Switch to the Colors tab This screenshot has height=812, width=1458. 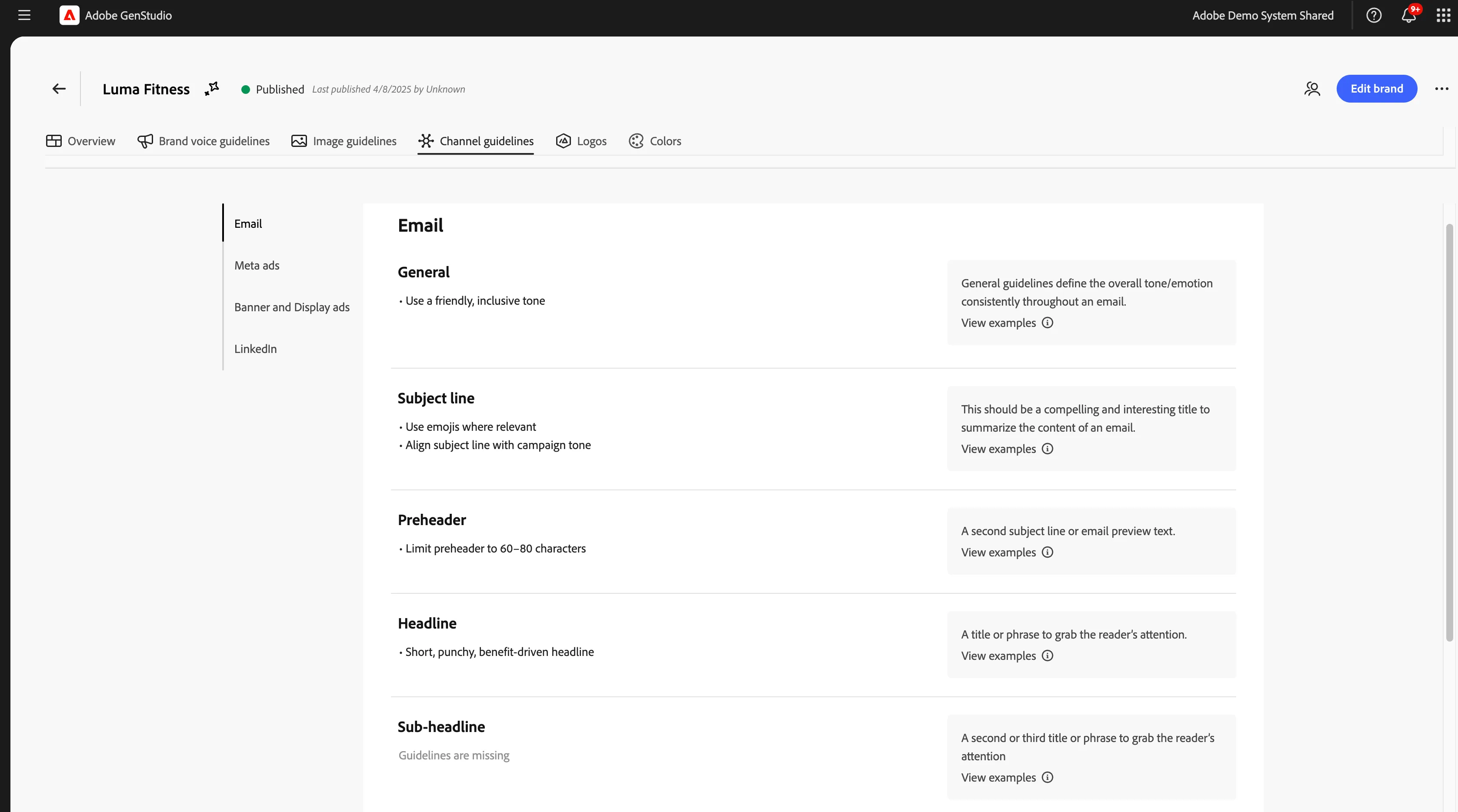(x=655, y=141)
